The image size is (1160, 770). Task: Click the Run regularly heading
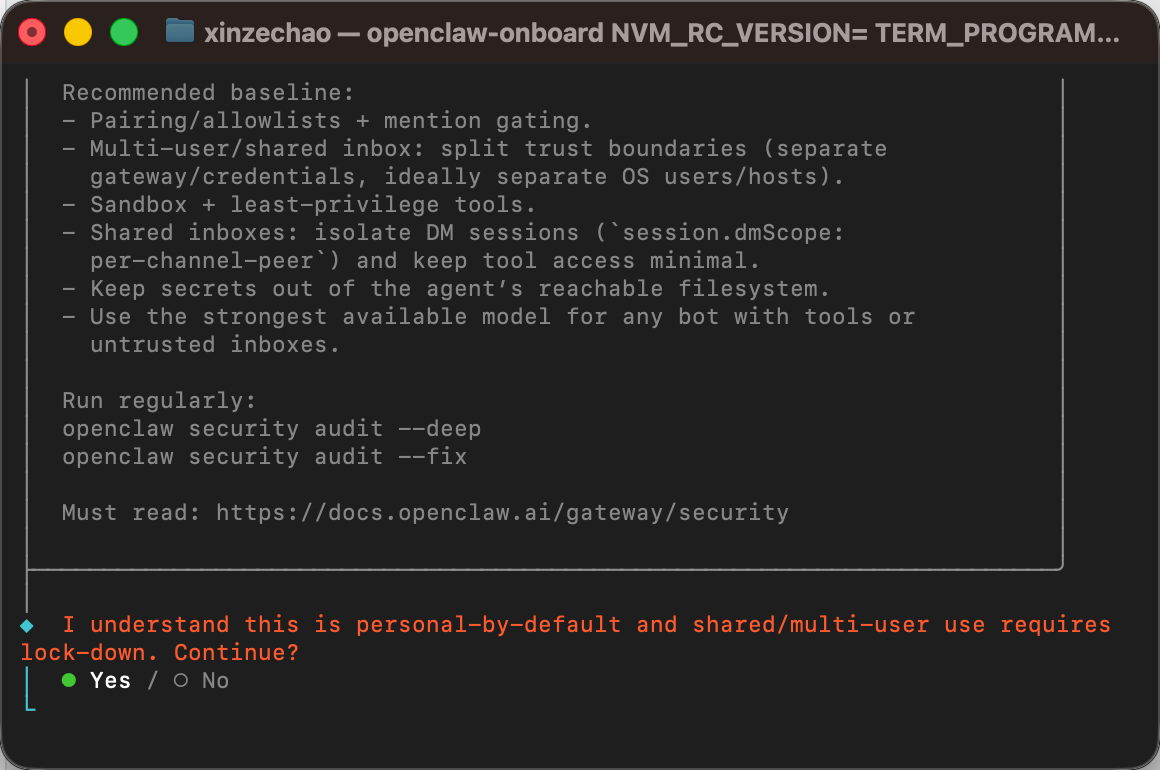click(159, 401)
